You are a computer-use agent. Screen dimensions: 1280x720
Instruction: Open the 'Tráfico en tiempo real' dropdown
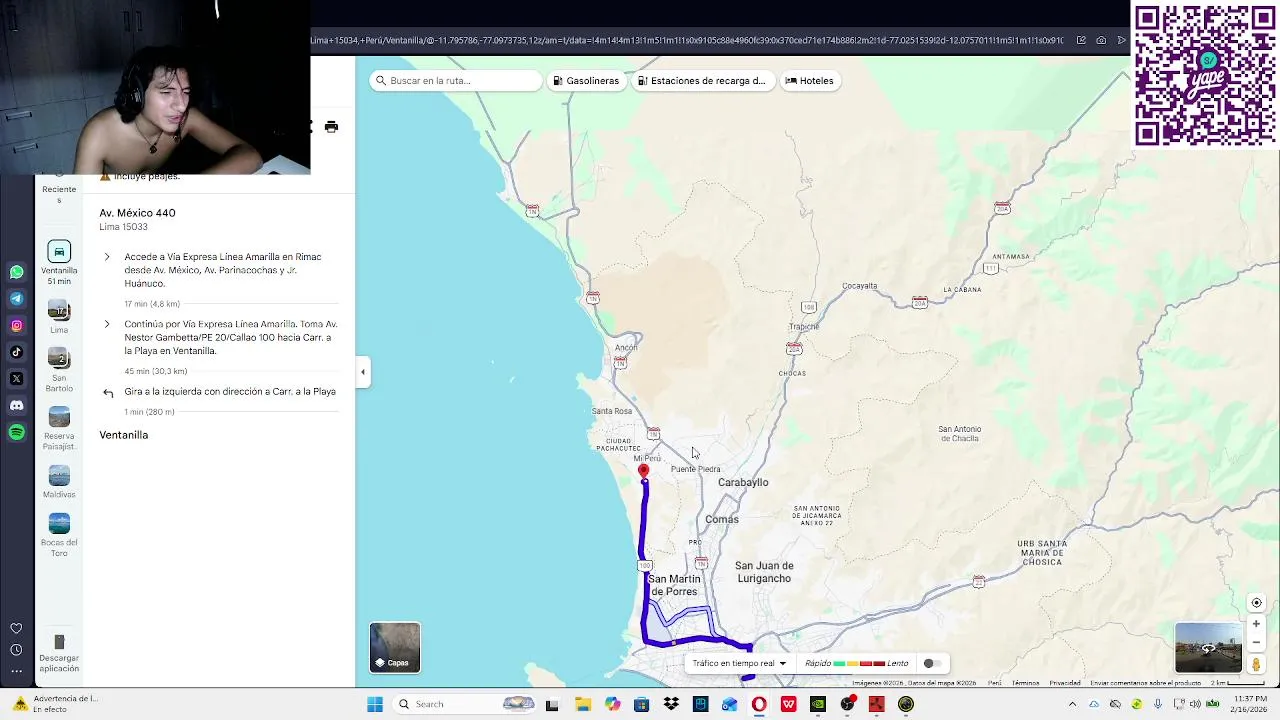[739, 663]
